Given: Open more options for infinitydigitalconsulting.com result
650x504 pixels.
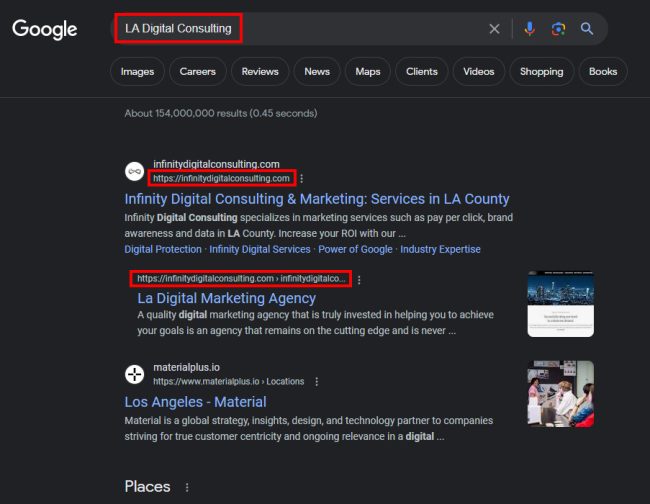Looking at the screenshot, I should [x=301, y=179].
